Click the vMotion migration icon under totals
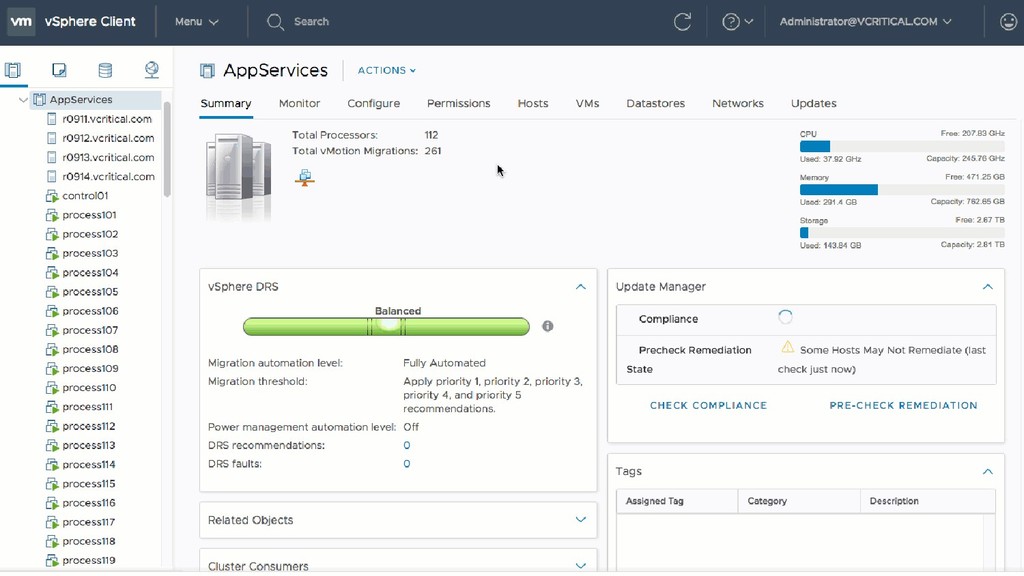This screenshot has width=1024, height=576. coord(304,178)
